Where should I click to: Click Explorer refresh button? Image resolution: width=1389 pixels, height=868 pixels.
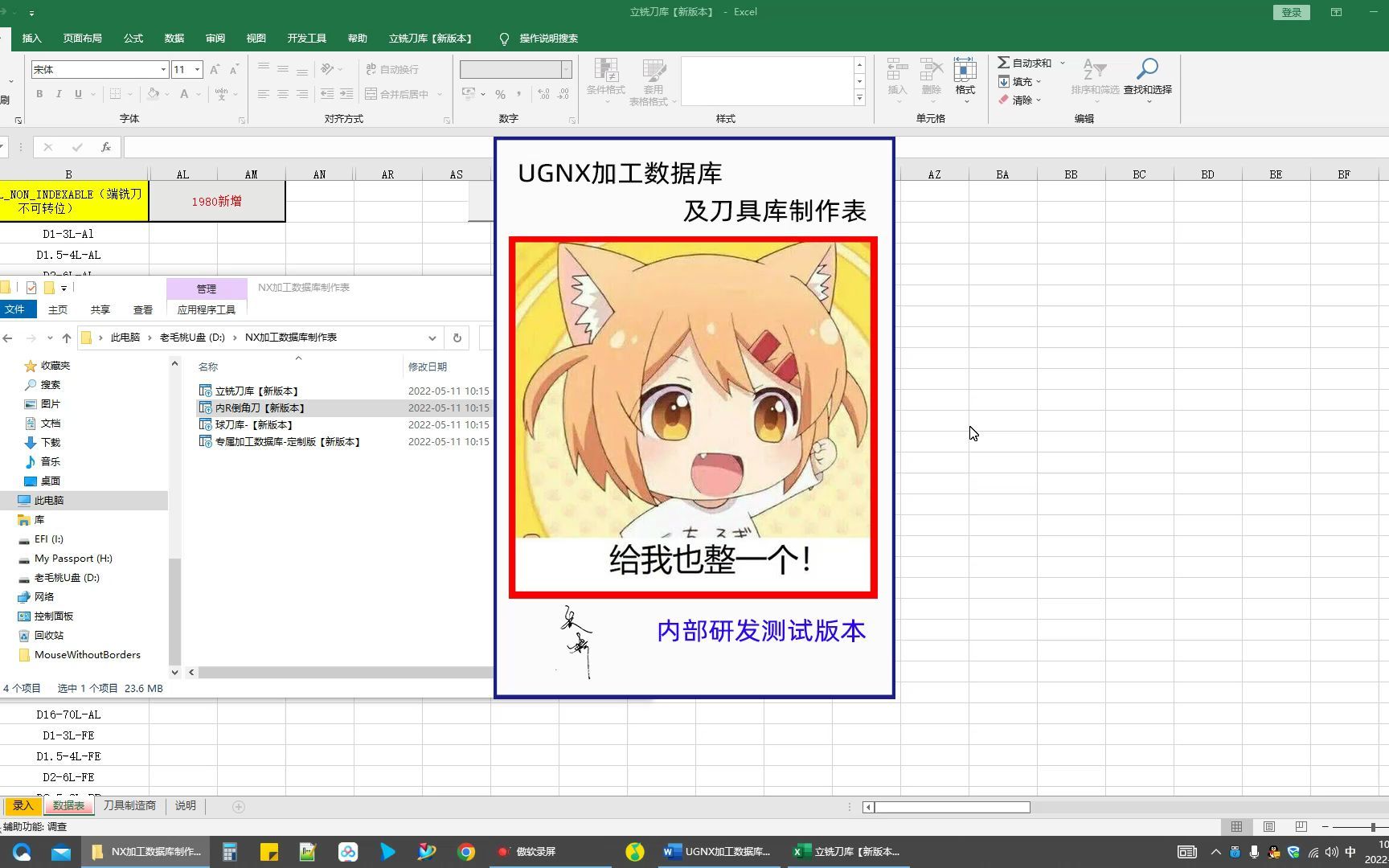point(457,338)
